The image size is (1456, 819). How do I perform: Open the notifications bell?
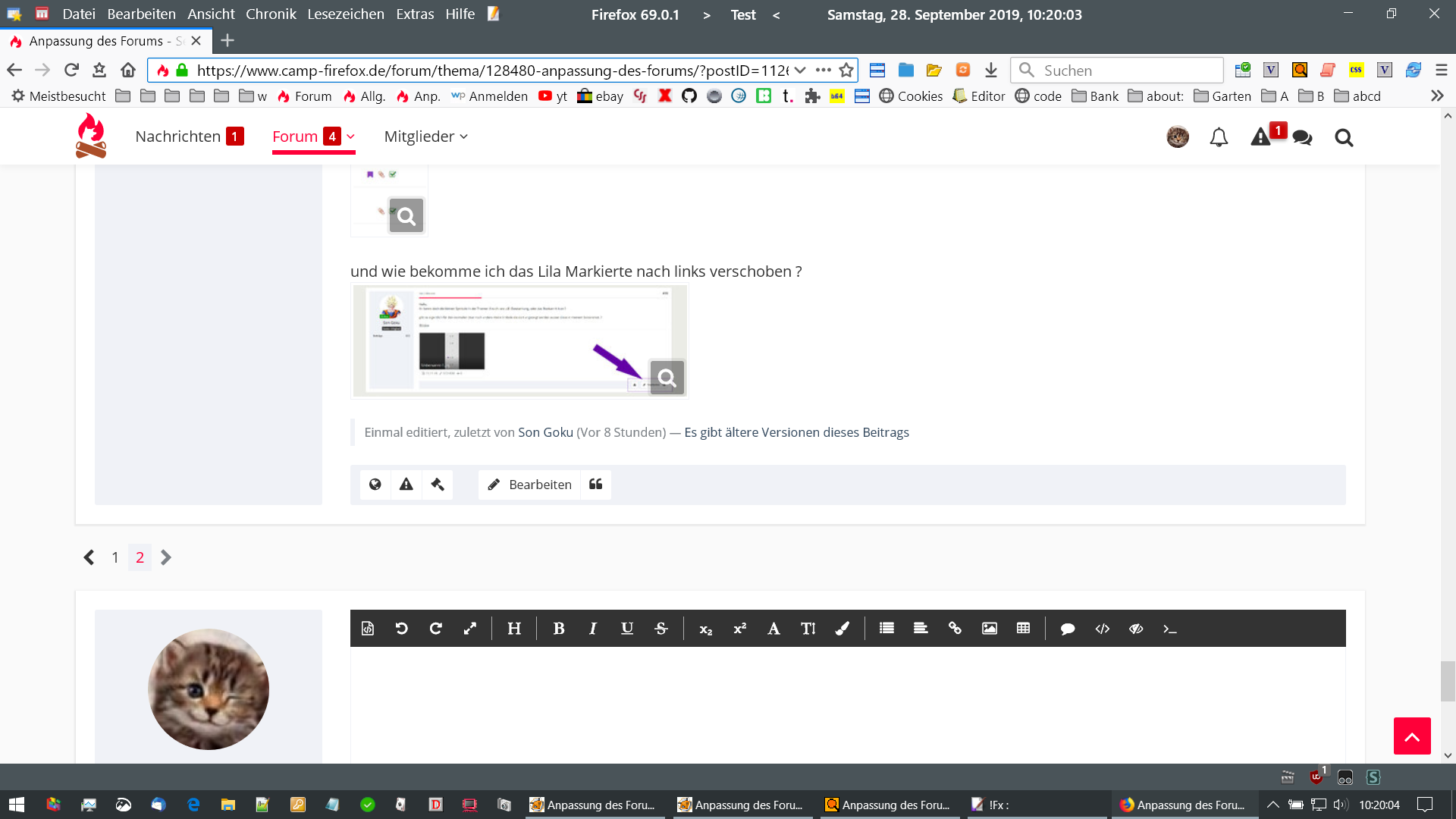coord(1219,137)
